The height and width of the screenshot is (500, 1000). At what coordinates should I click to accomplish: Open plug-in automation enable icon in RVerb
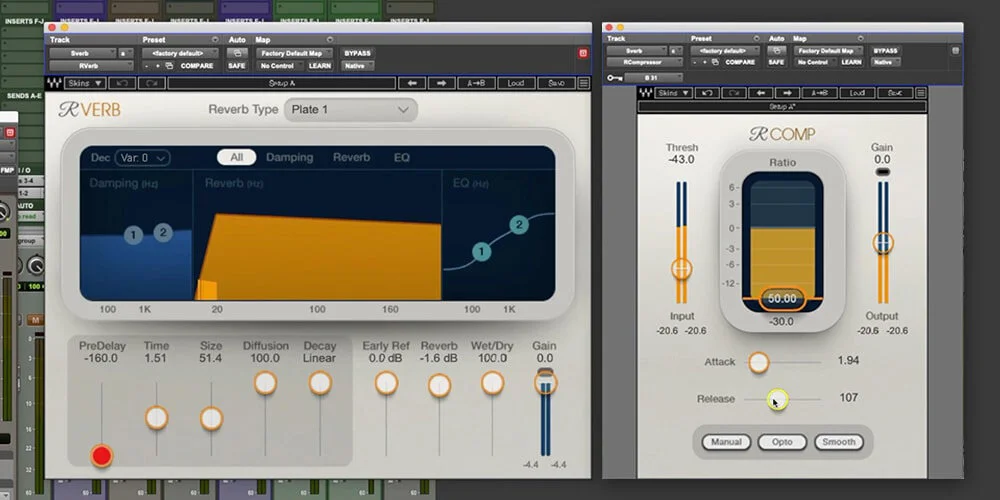[x=237, y=54]
